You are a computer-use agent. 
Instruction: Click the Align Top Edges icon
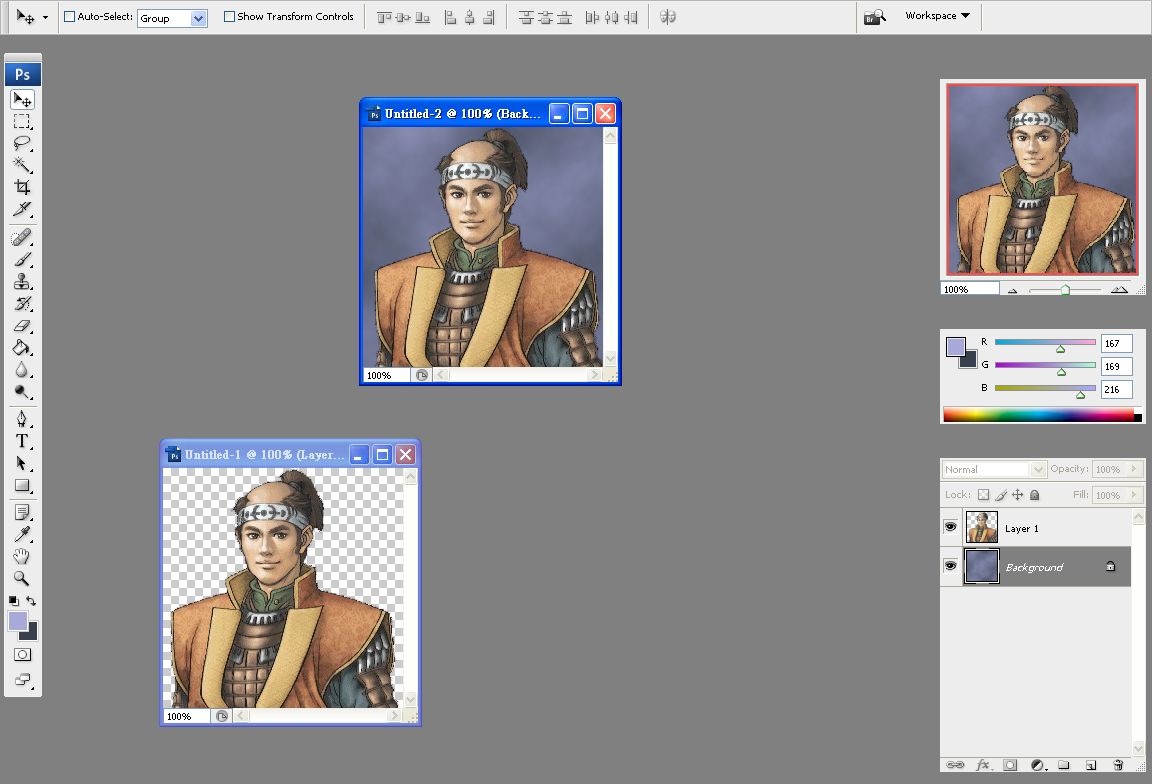pos(384,17)
